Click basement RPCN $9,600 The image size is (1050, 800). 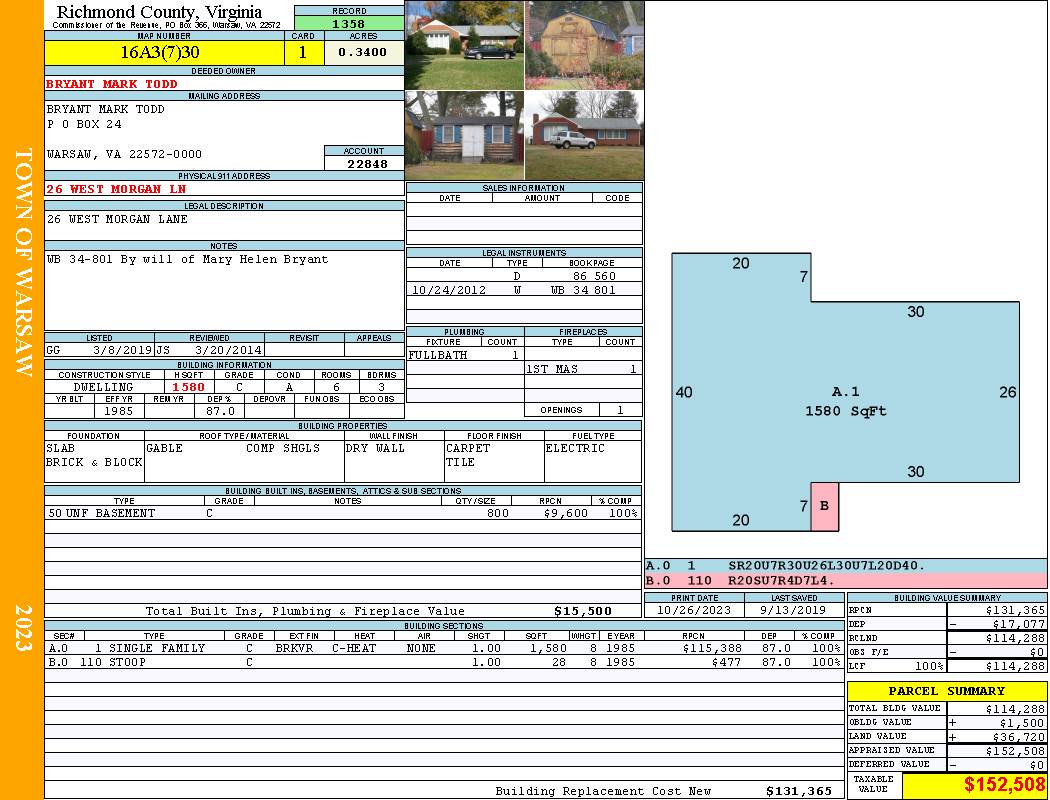[566, 513]
